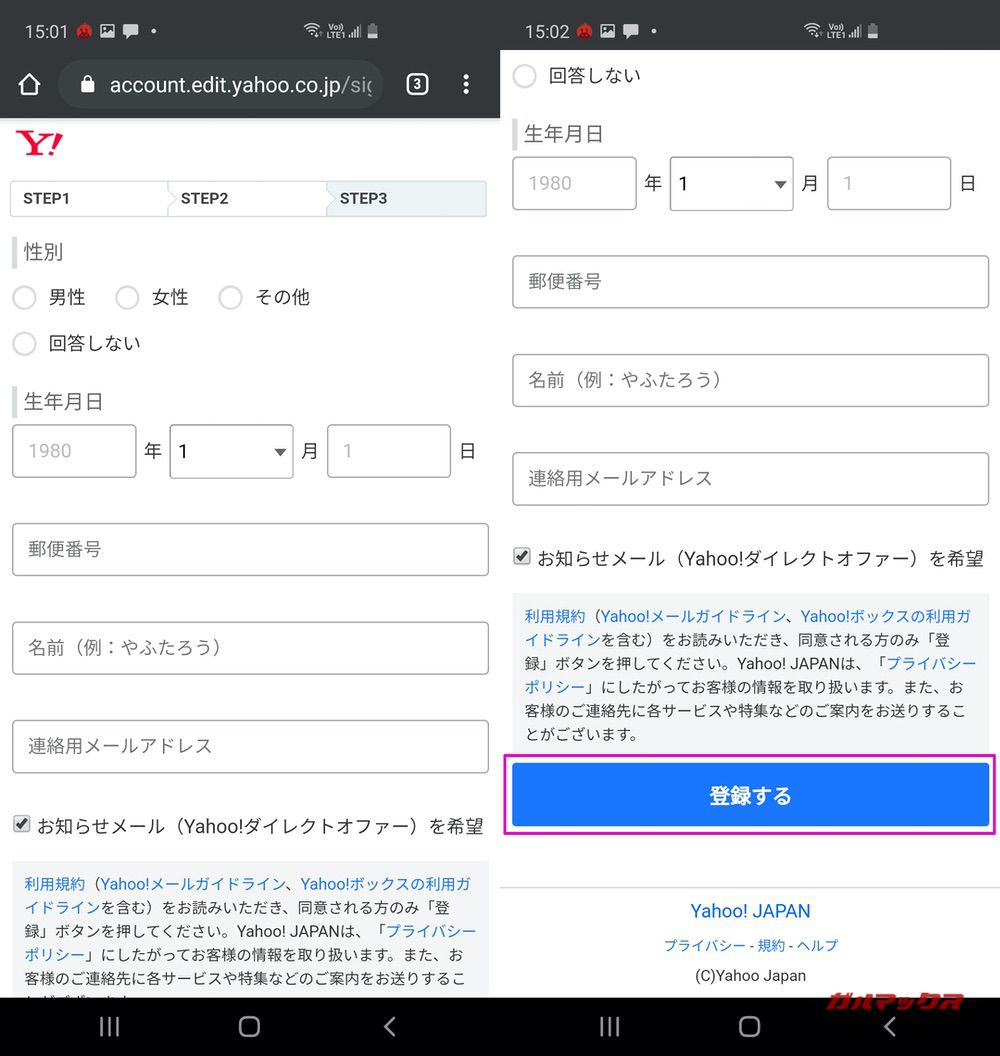
Task: Open Chrome's three-dot menu
Action: pyautogui.click(x=466, y=85)
